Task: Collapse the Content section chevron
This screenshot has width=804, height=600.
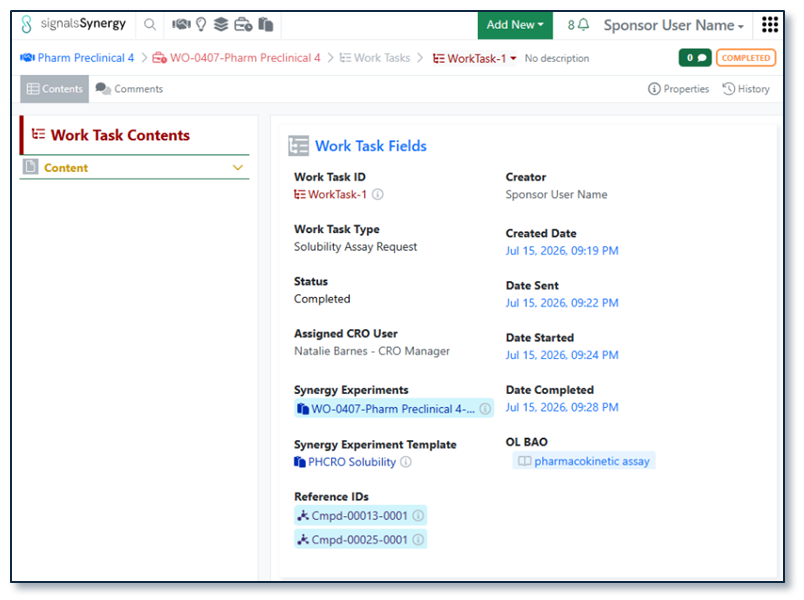Action: (237, 168)
